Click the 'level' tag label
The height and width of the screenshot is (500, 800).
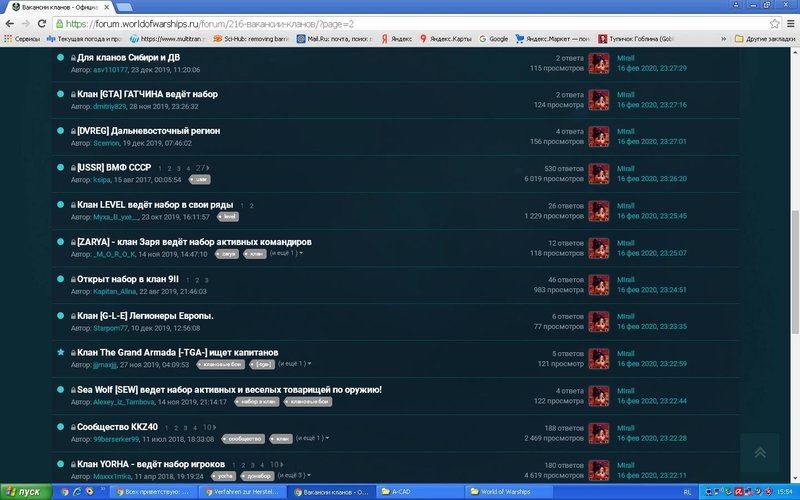[x=228, y=217]
